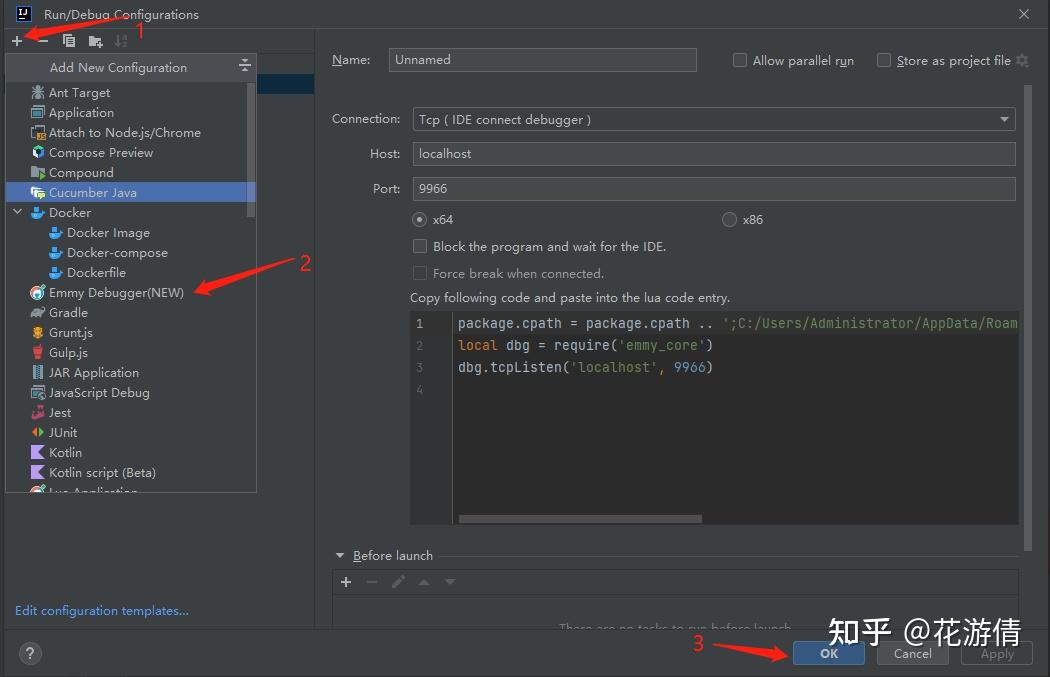Open help with the question mark button

29,654
